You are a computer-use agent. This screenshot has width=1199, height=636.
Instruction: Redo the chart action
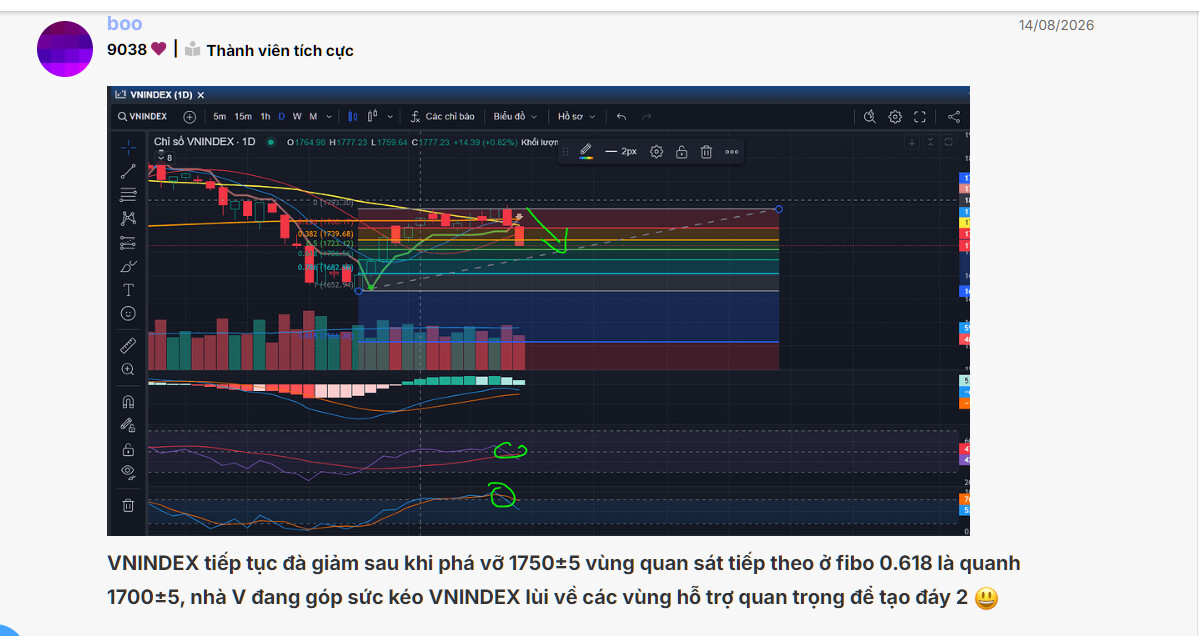646,117
